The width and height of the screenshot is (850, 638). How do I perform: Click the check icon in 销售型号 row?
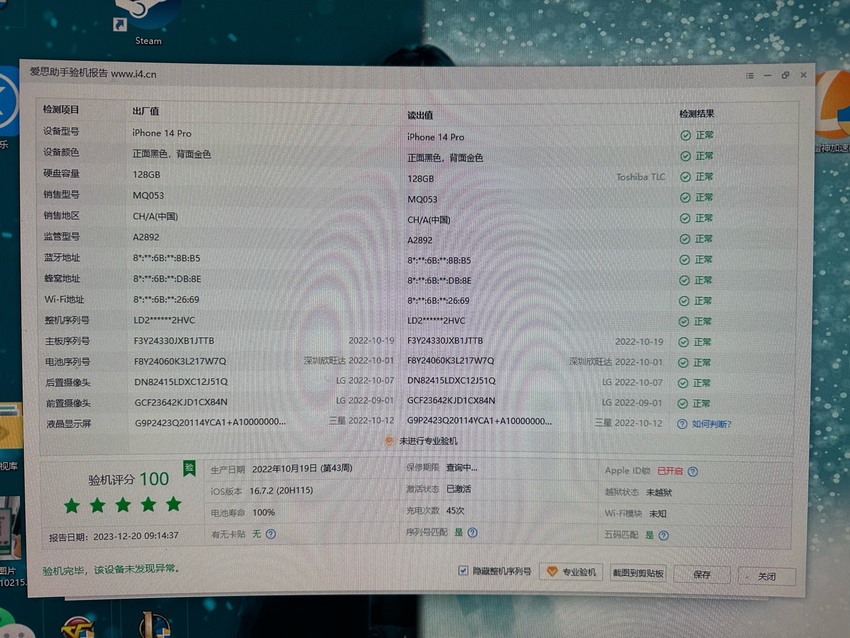685,197
